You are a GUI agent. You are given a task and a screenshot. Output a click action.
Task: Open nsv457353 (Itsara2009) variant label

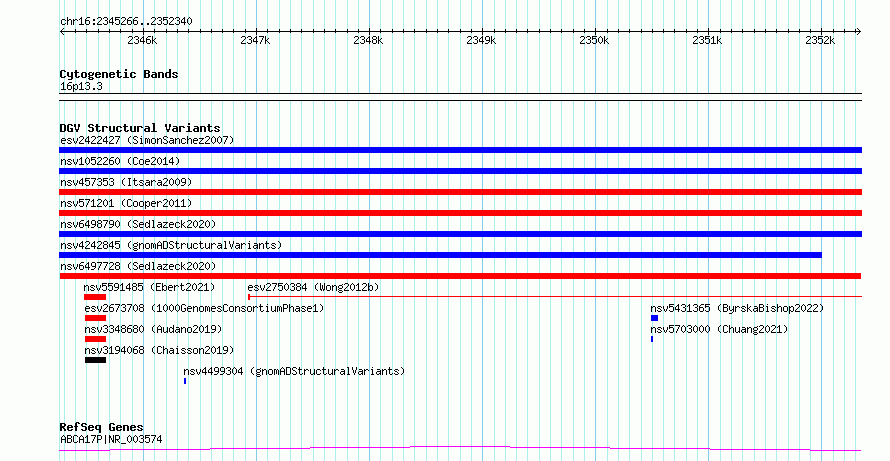click(126, 182)
